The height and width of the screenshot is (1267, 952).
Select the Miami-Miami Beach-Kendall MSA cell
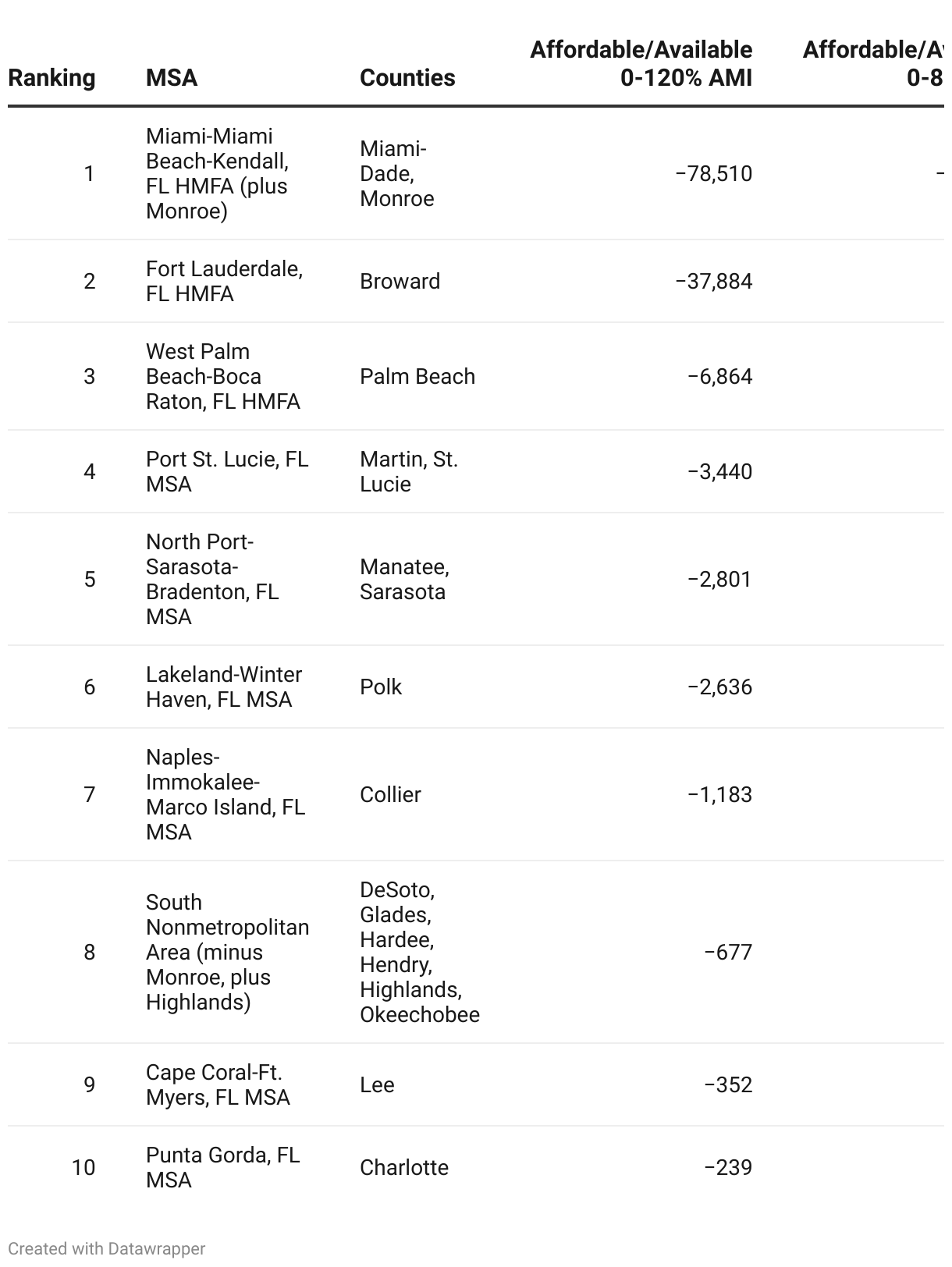[217, 173]
